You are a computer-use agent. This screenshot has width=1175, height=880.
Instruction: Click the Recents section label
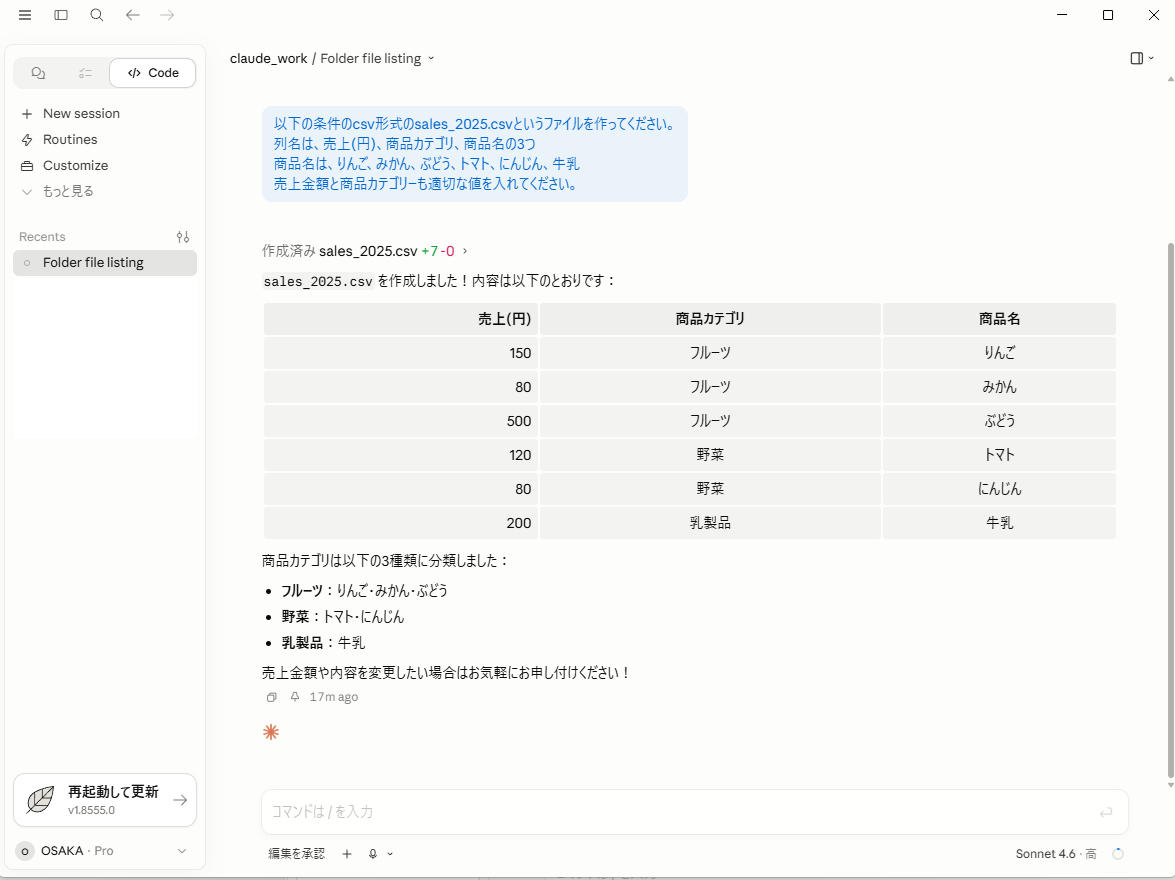[x=42, y=237]
